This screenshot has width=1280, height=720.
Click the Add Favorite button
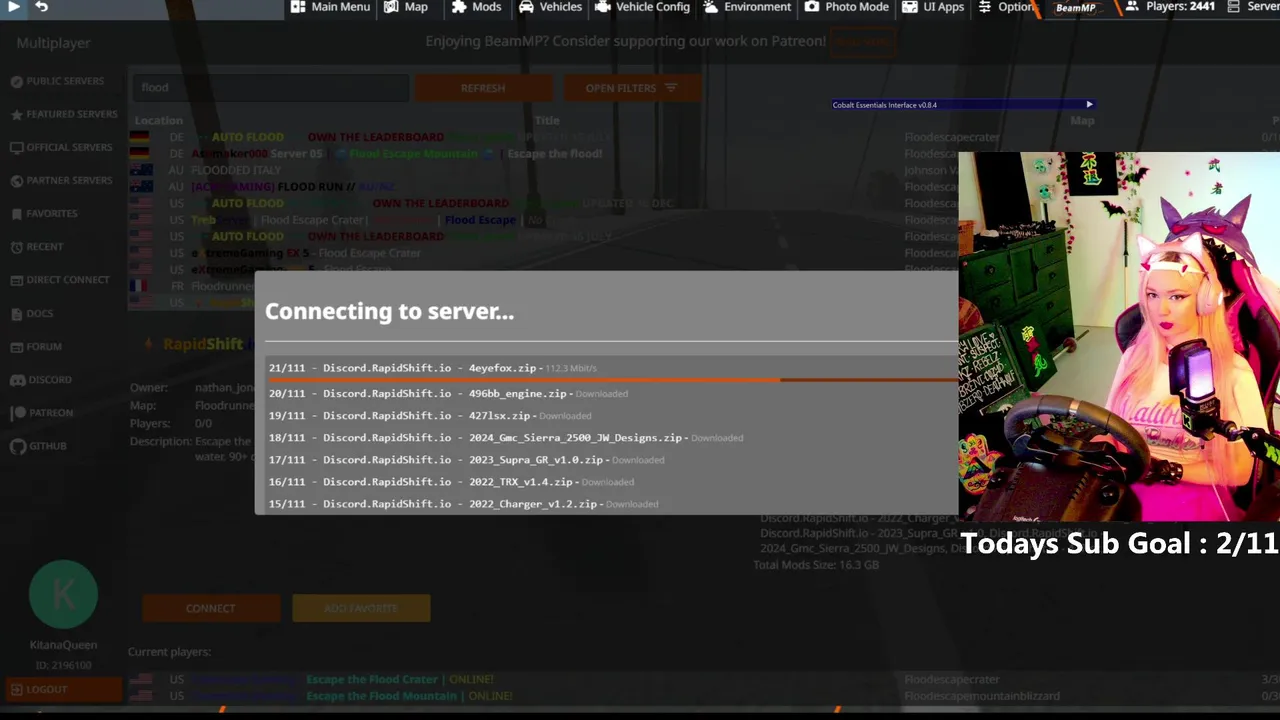point(361,608)
